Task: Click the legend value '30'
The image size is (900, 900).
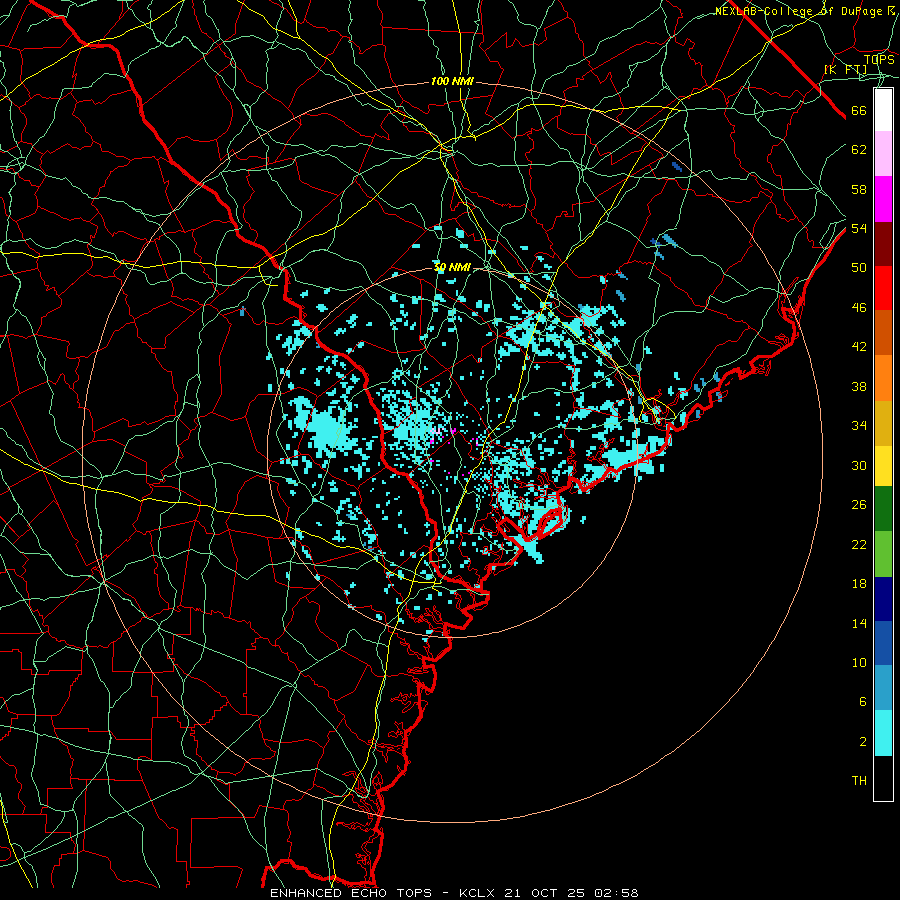Action: (859, 465)
